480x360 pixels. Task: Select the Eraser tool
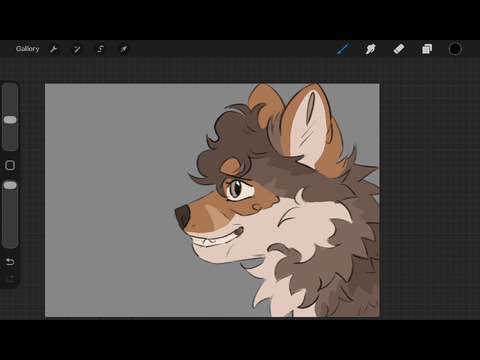tap(399, 49)
